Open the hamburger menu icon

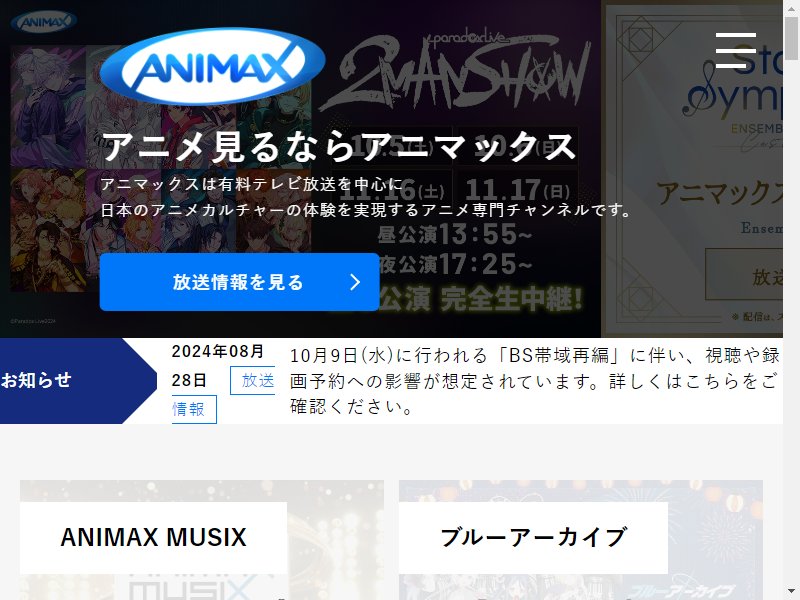click(735, 51)
